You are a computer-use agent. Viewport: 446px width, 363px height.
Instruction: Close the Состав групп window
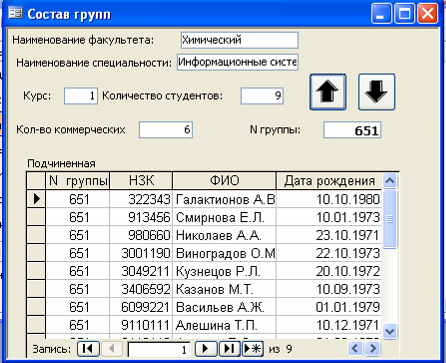427,14
